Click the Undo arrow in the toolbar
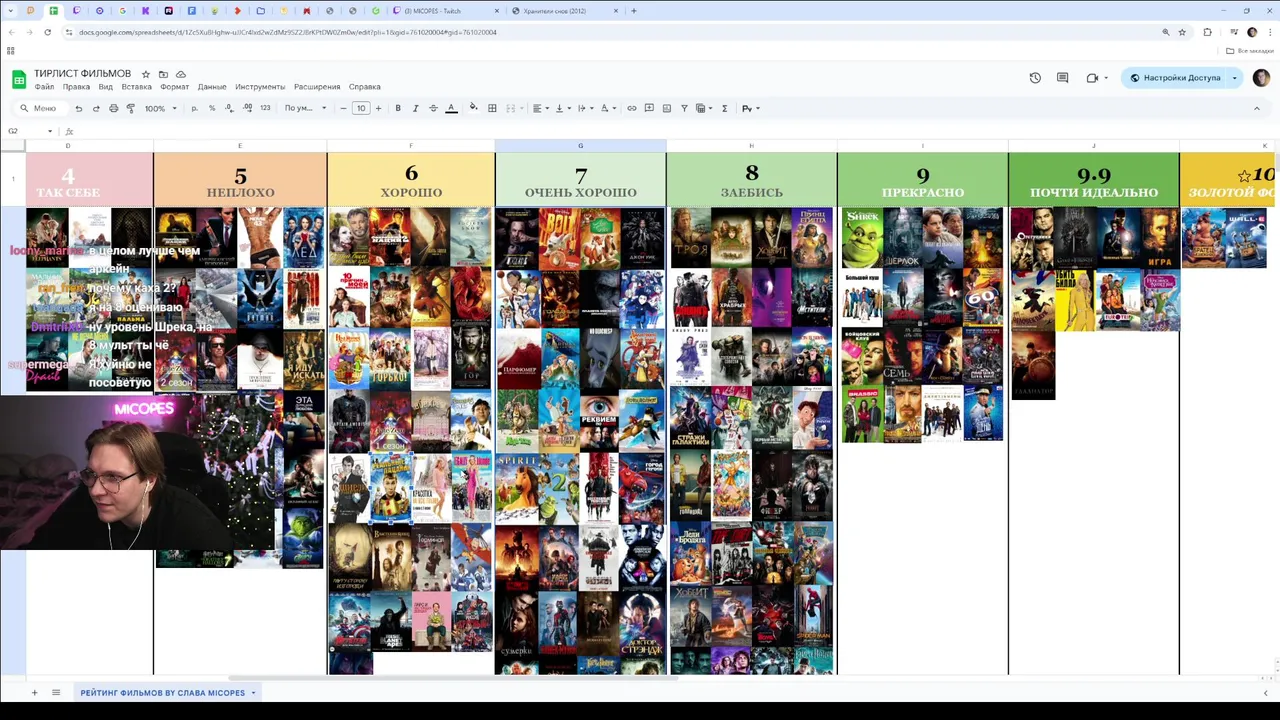 [78, 108]
